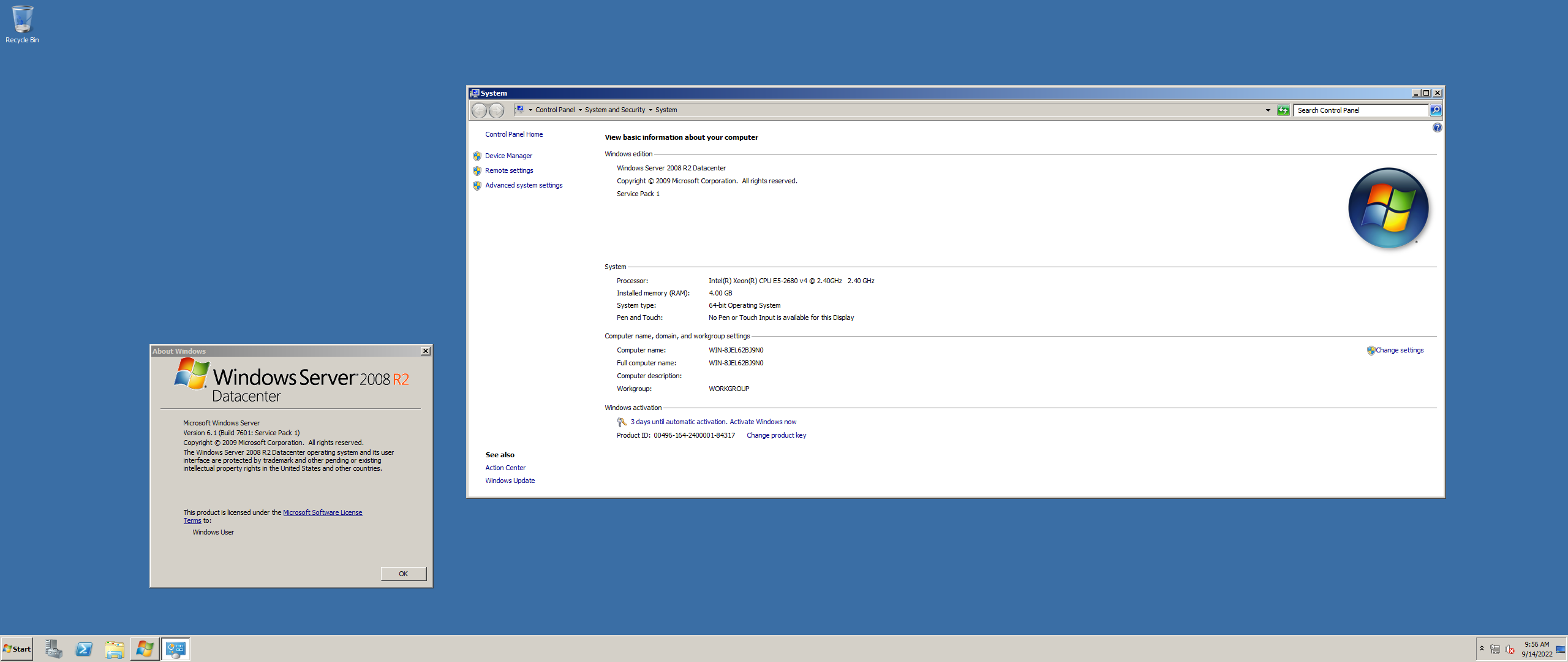Open Advanced system settings link
Image resolution: width=1568 pixels, height=662 pixels.
tap(524, 185)
